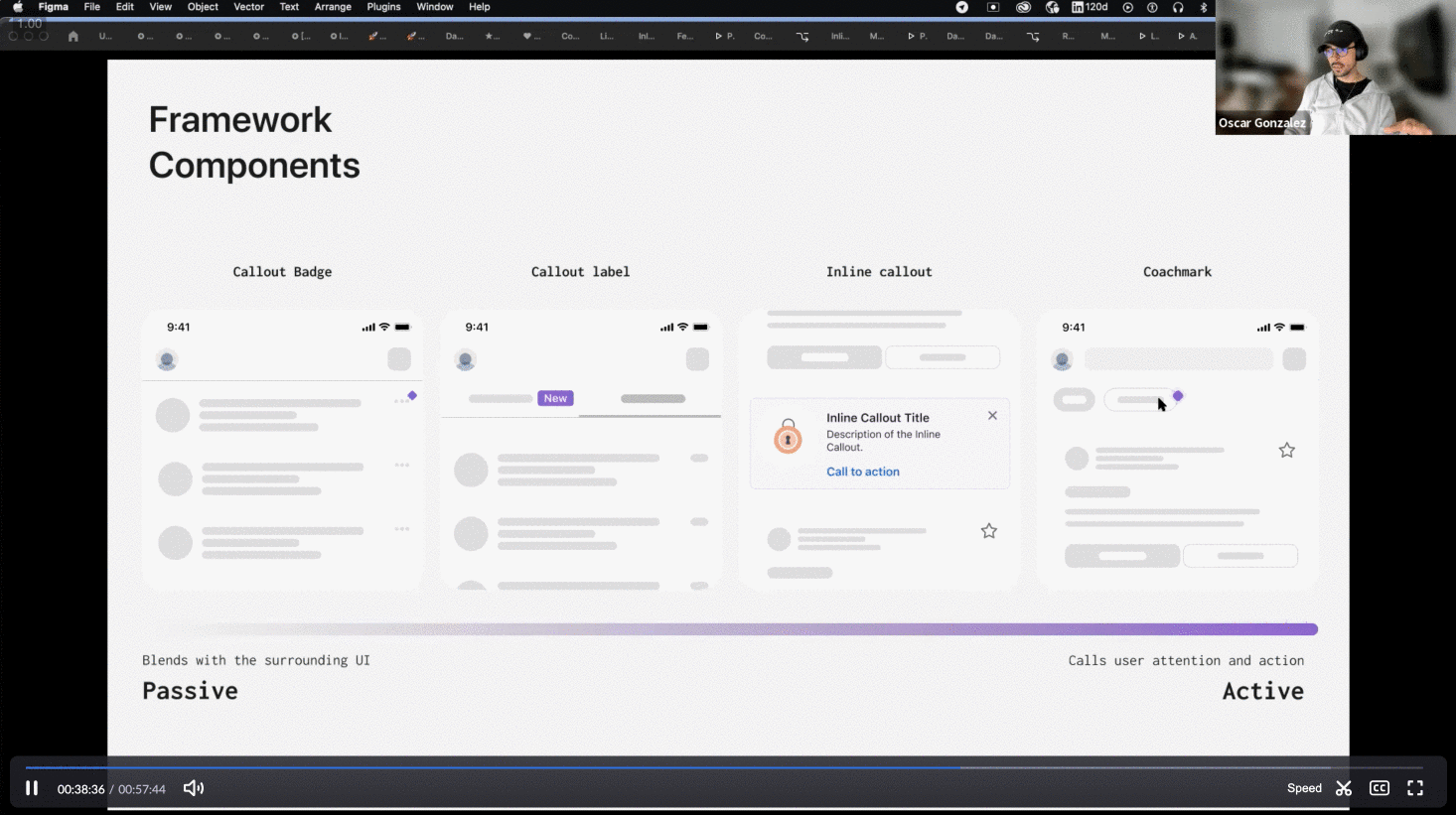Mute the video with the speaker icon
1456x815 pixels.
[x=194, y=787]
